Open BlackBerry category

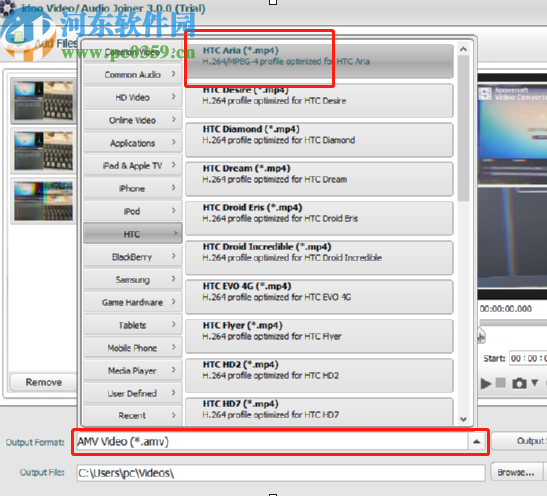click(x=133, y=257)
